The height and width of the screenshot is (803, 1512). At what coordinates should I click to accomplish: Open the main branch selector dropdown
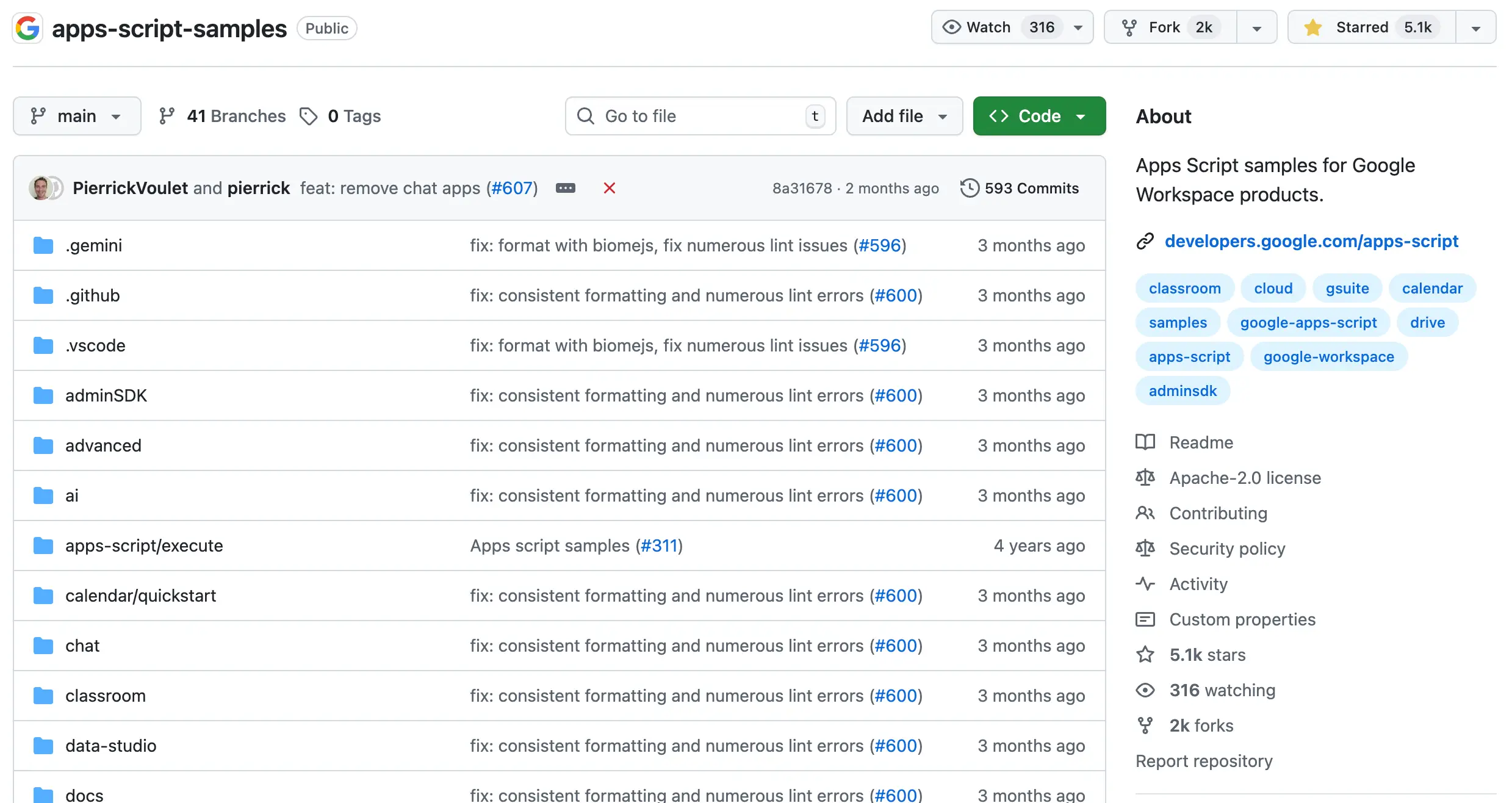click(x=77, y=116)
